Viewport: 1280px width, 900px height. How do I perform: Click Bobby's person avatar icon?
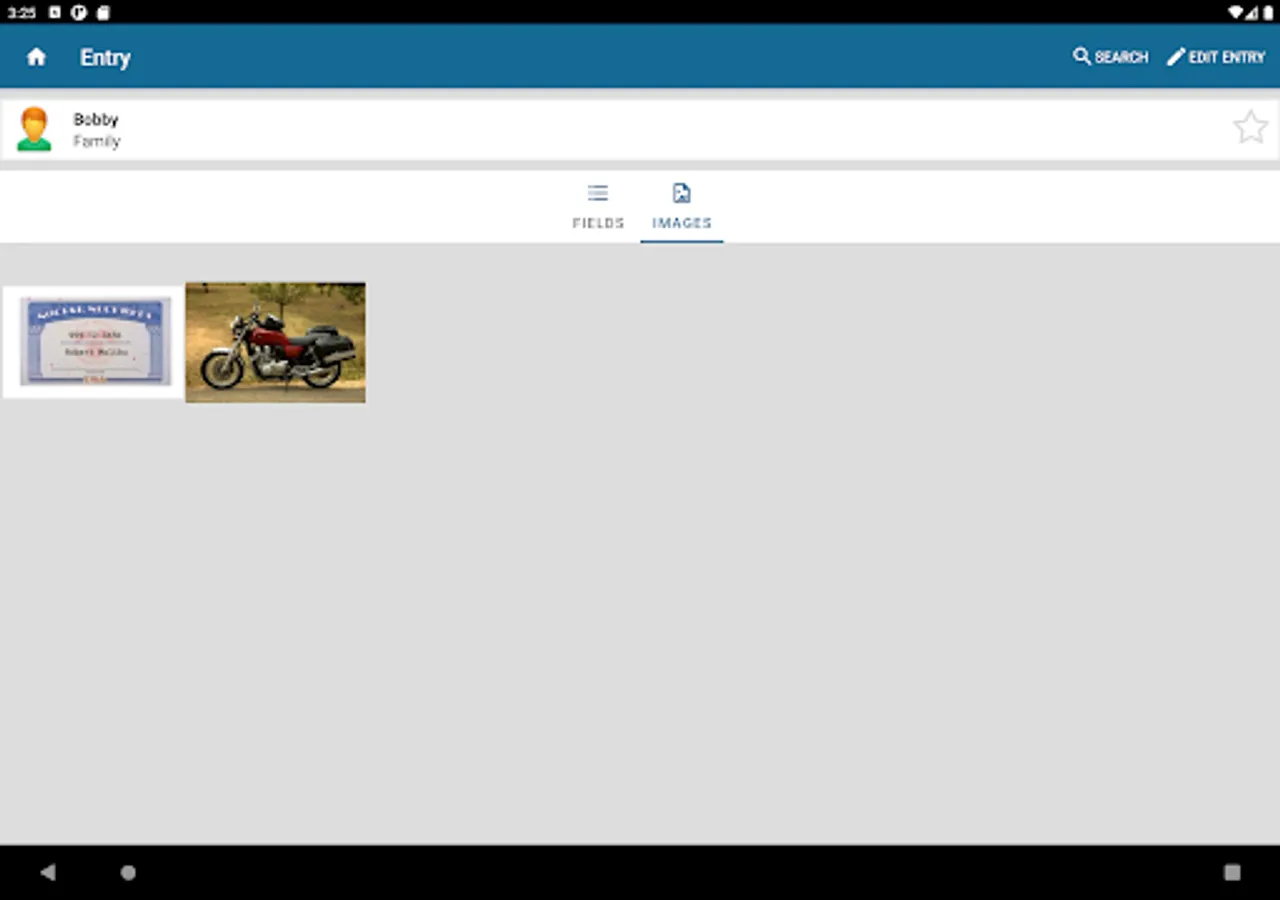coord(34,129)
